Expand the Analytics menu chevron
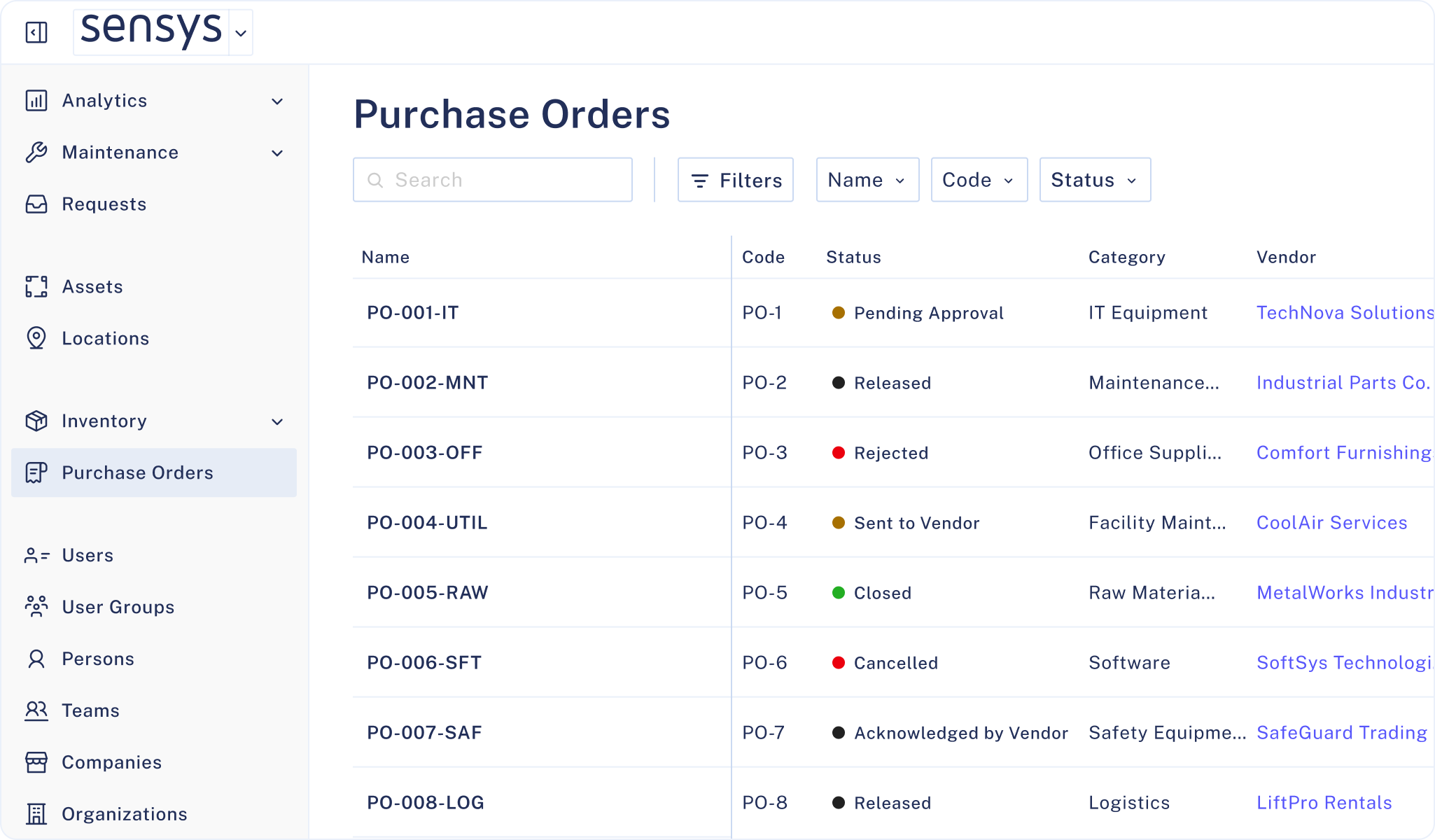The image size is (1435, 840). [x=277, y=101]
